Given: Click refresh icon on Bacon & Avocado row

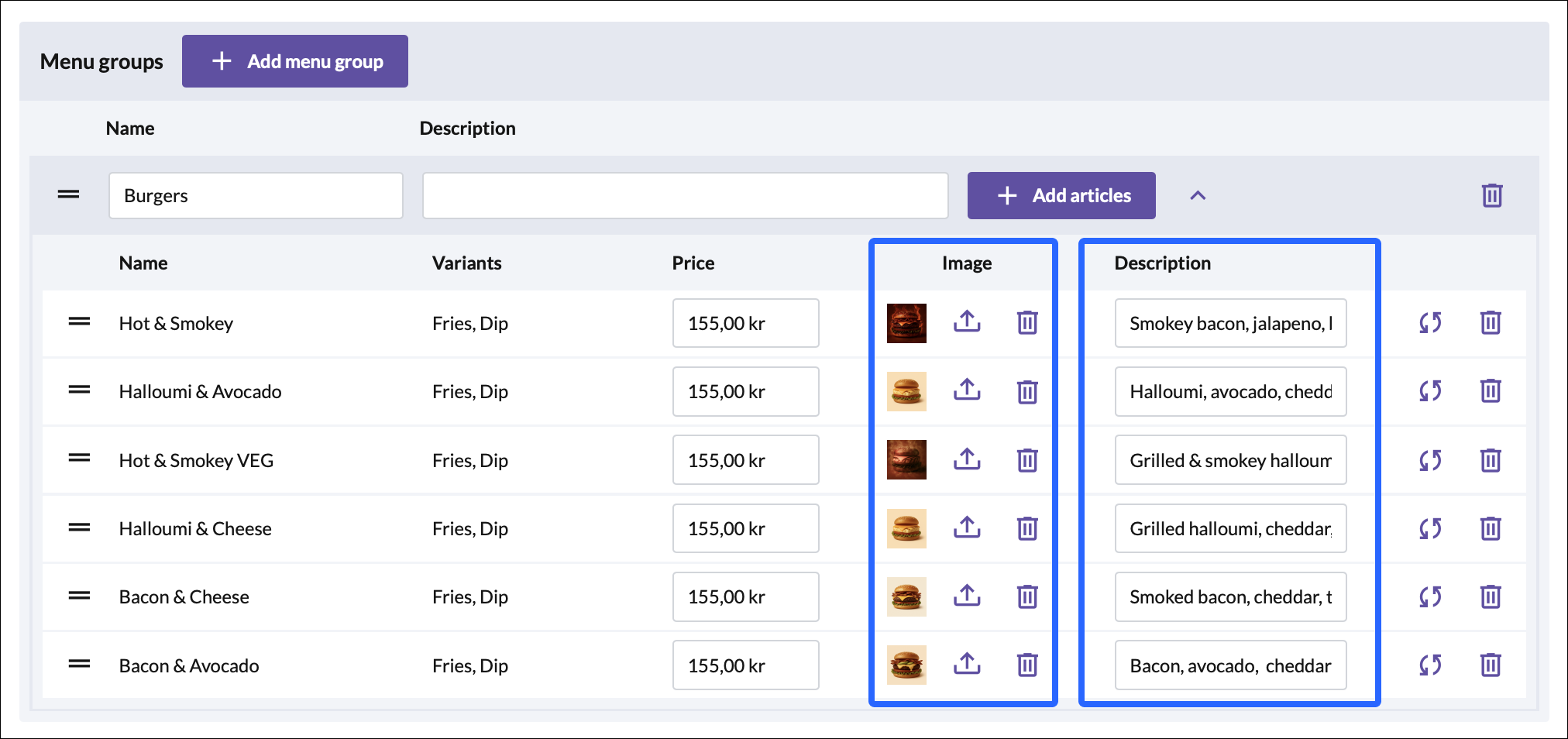Looking at the screenshot, I should [1430, 665].
